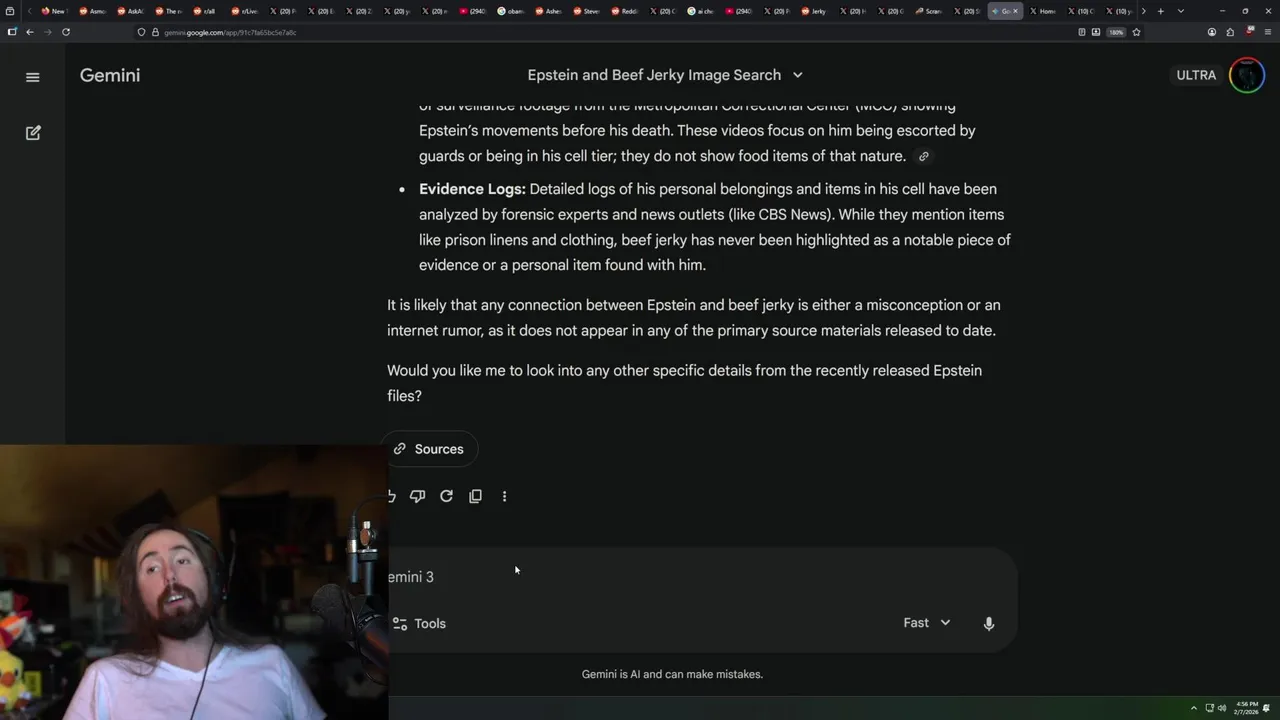Click the 180% zoom level indicator
The width and height of the screenshot is (1280, 720).
(x=1116, y=32)
